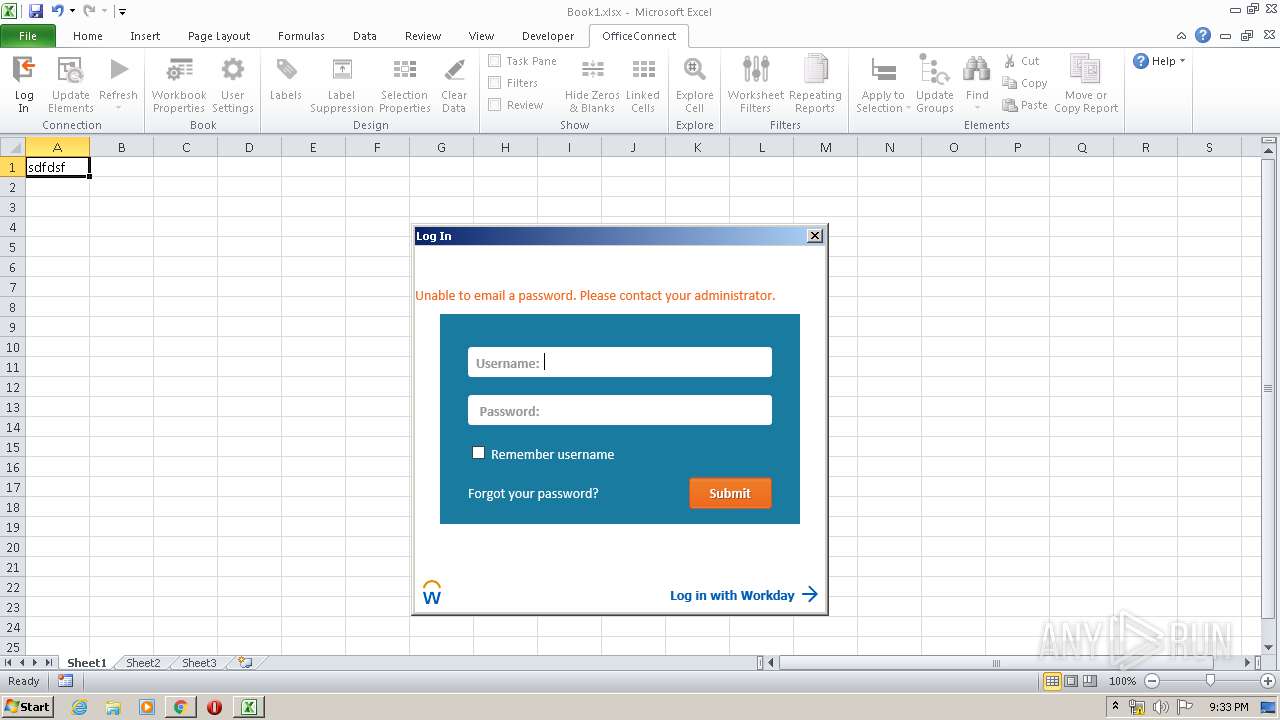Click the Update Elements icon
The height and width of the screenshot is (720, 1280).
tap(71, 70)
